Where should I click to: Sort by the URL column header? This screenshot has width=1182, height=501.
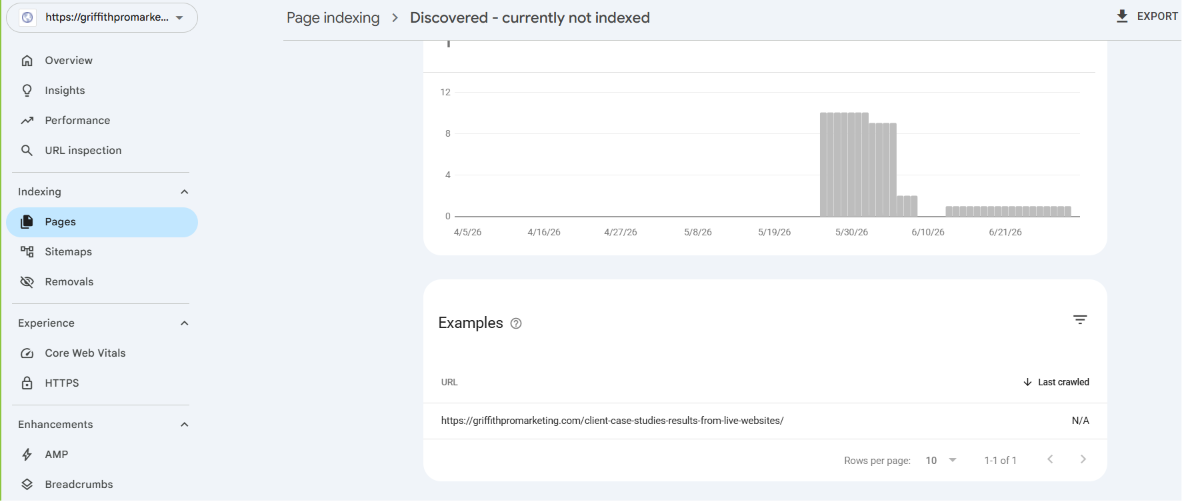(449, 383)
